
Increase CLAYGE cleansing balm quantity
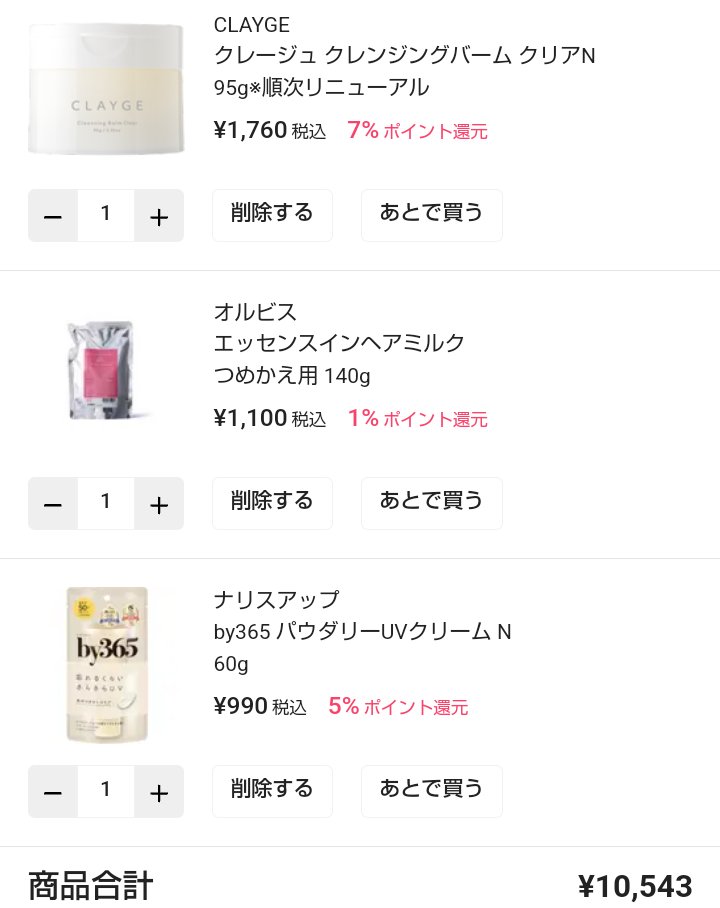[x=159, y=216]
